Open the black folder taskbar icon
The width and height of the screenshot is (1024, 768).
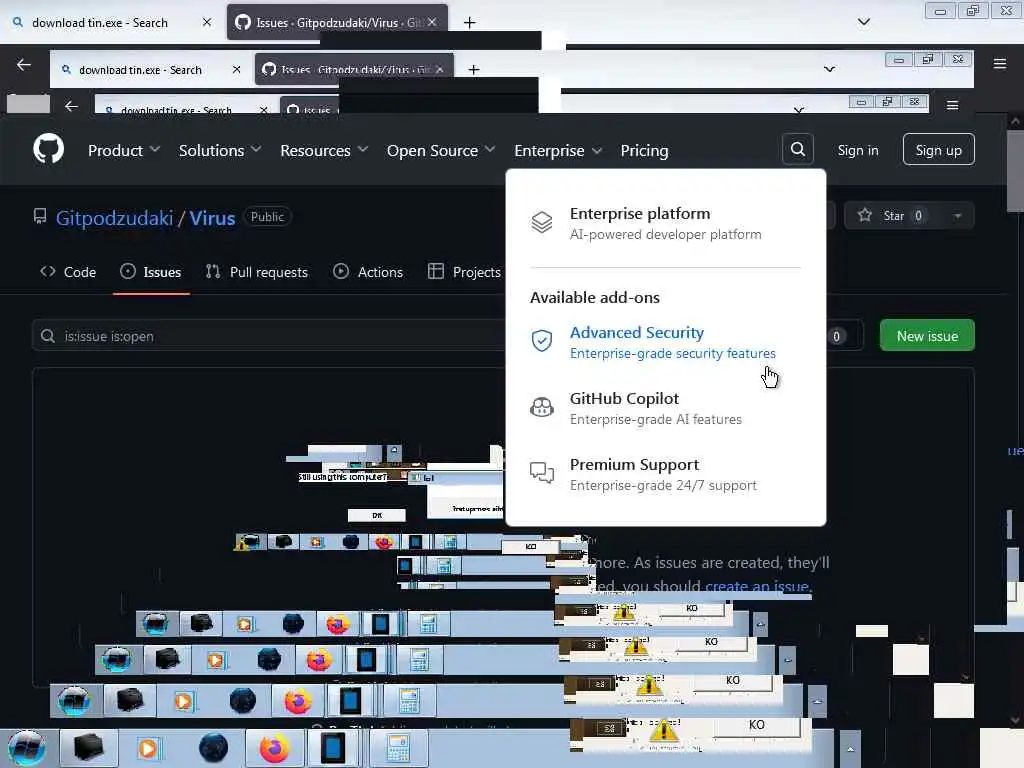point(89,748)
